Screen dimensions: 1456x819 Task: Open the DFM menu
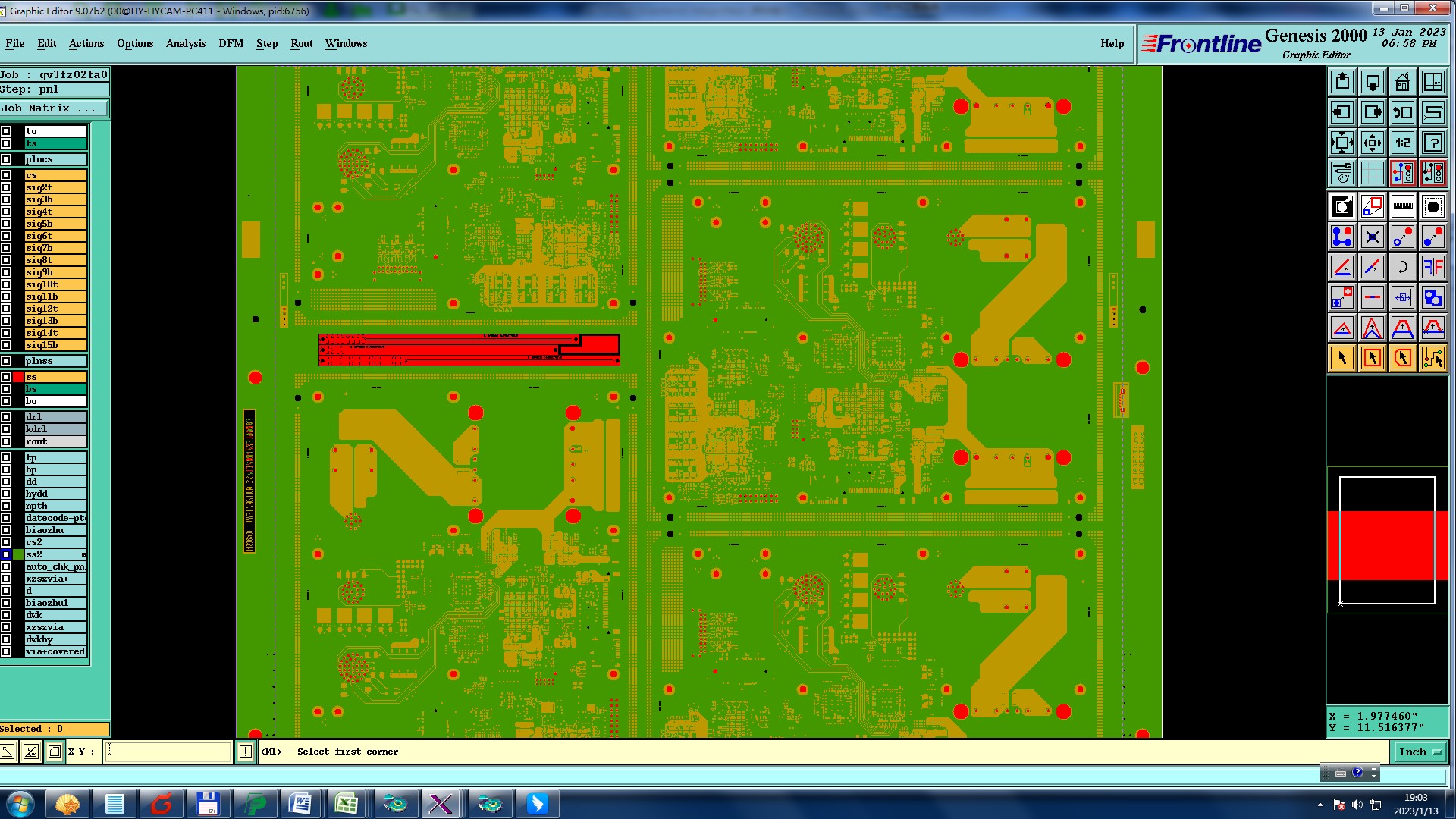point(231,43)
